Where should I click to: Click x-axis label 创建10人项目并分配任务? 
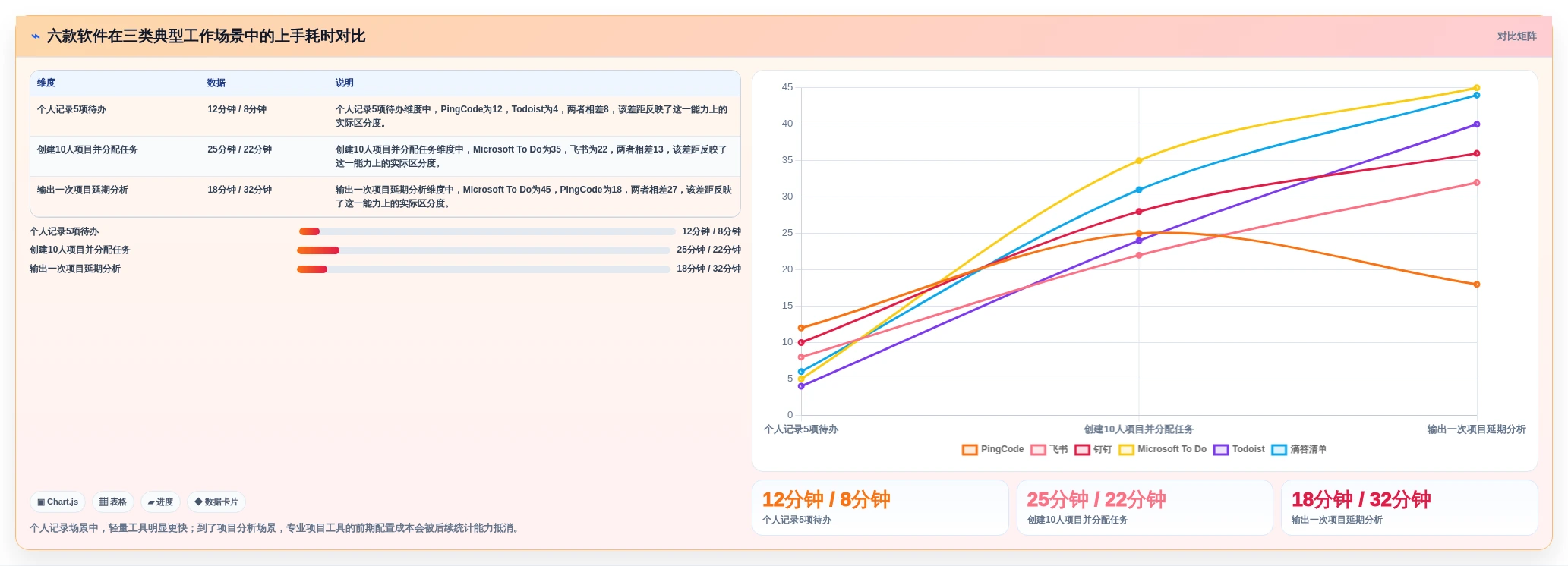(1139, 429)
